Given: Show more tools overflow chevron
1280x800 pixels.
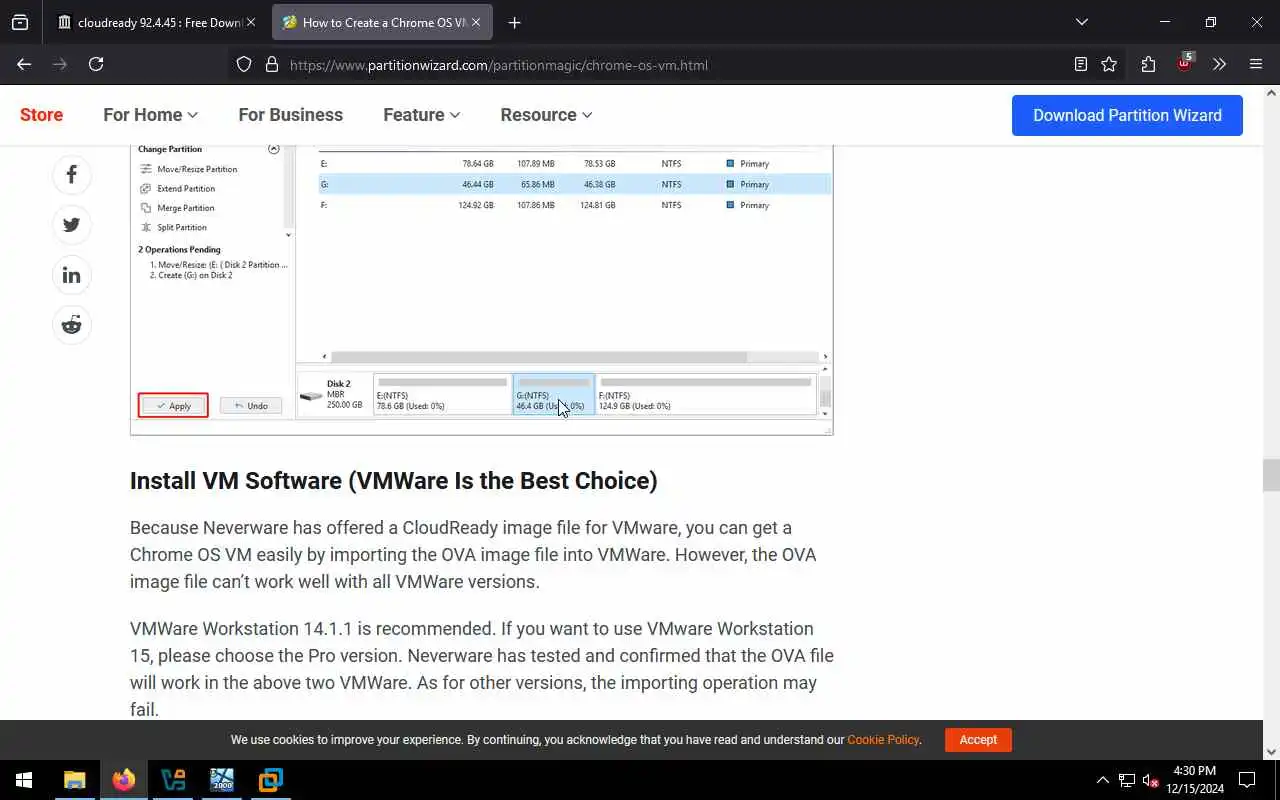Looking at the screenshot, I should tap(1219, 64).
